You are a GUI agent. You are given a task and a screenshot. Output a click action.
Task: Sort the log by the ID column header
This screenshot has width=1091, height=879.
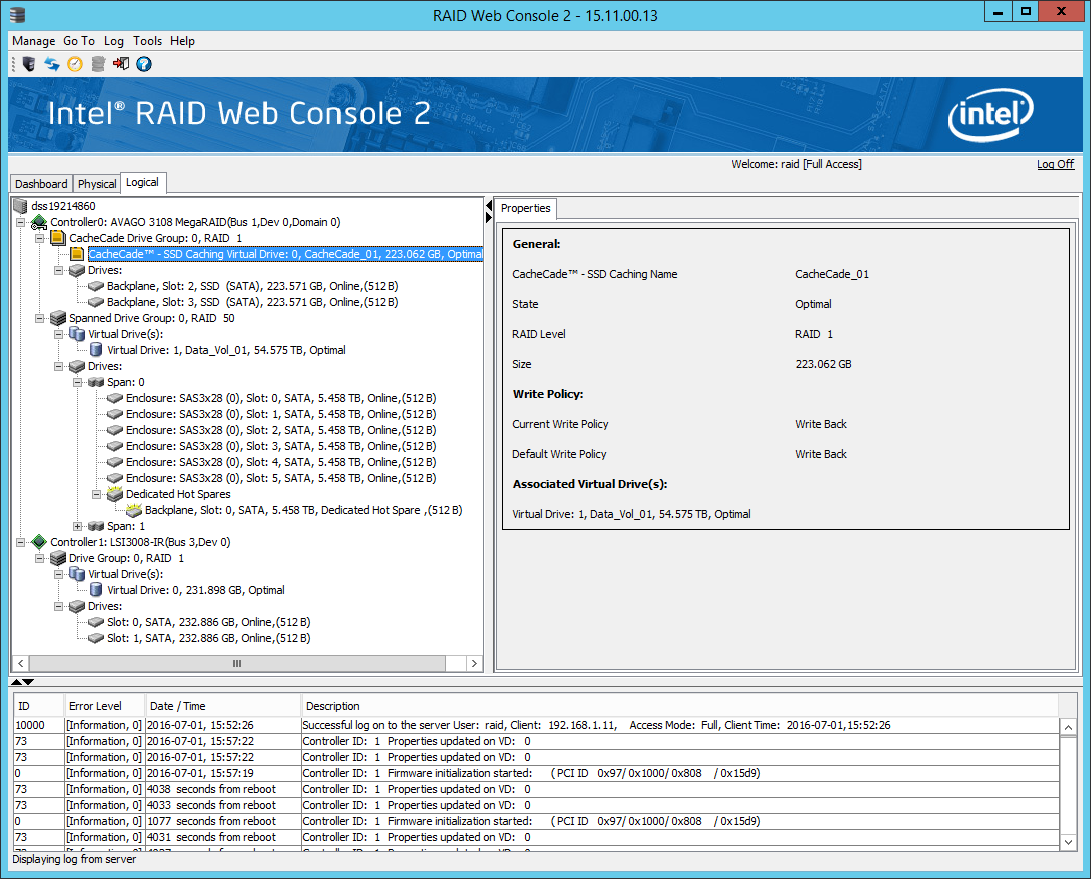[39, 706]
